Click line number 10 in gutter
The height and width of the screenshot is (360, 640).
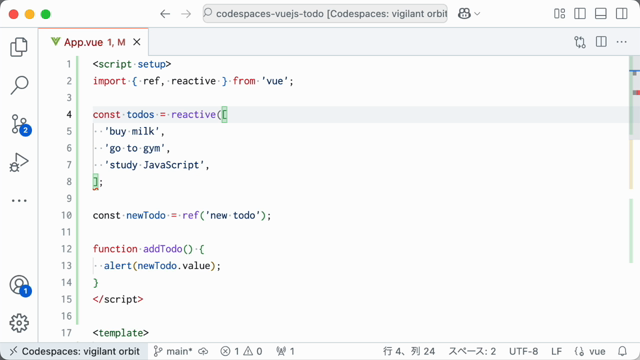pyautogui.click(x=67, y=216)
